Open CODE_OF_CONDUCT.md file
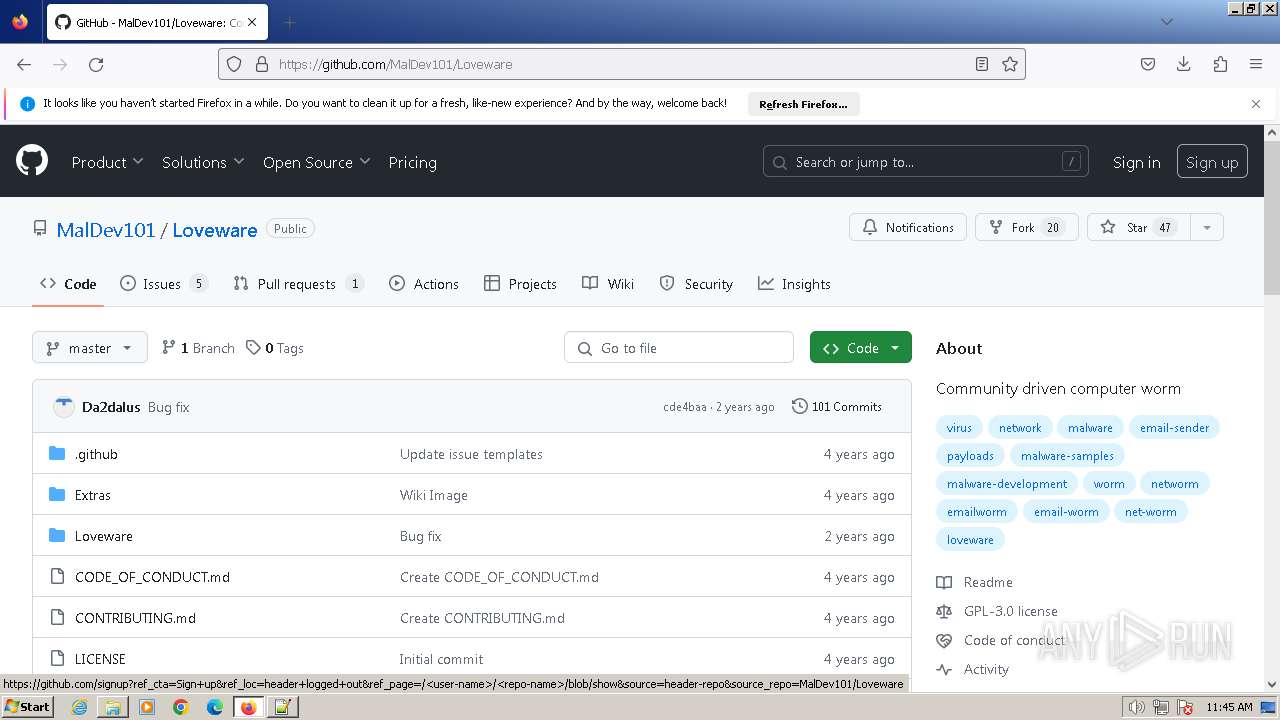Image resolution: width=1280 pixels, height=720 pixels. 152,577
